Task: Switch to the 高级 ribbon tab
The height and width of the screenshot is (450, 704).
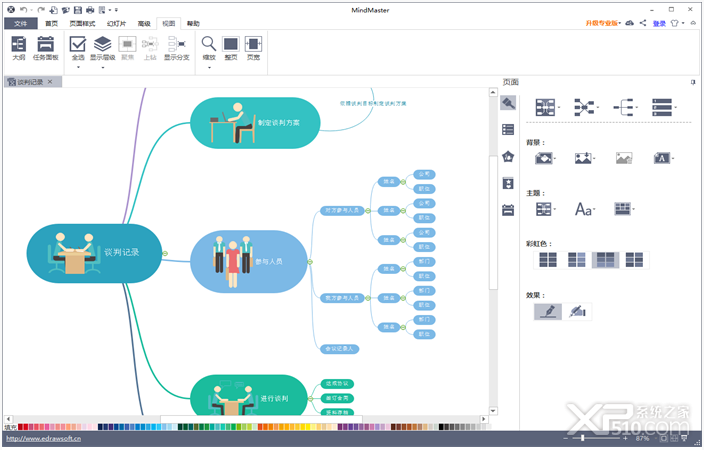Action: (x=144, y=23)
